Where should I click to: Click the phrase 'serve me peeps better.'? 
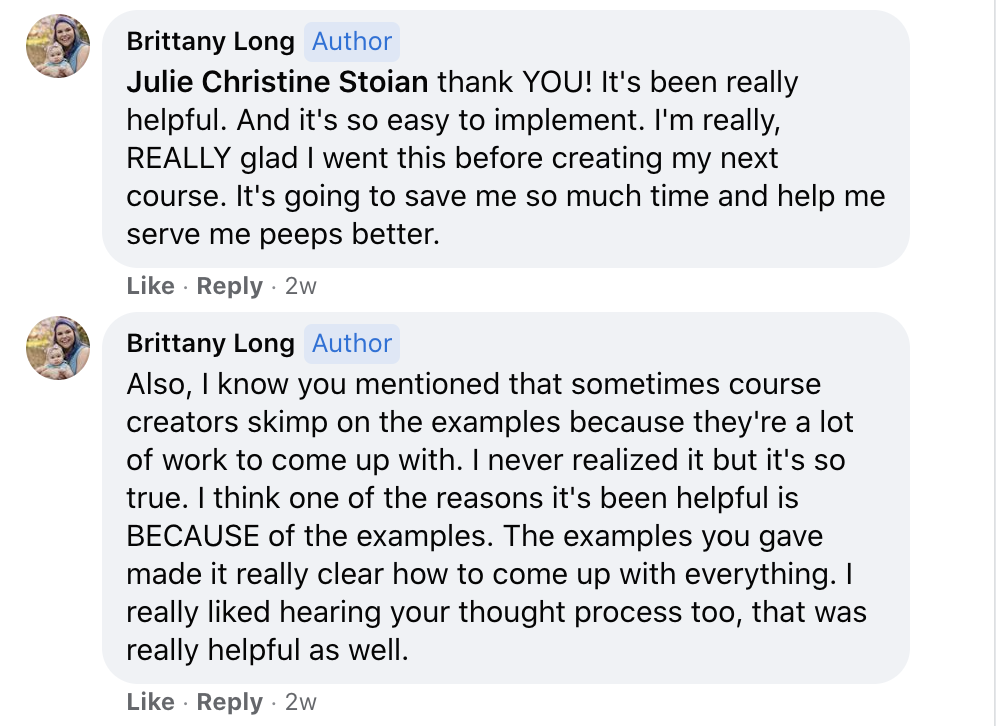pyautogui.click(x=283, y=234)
